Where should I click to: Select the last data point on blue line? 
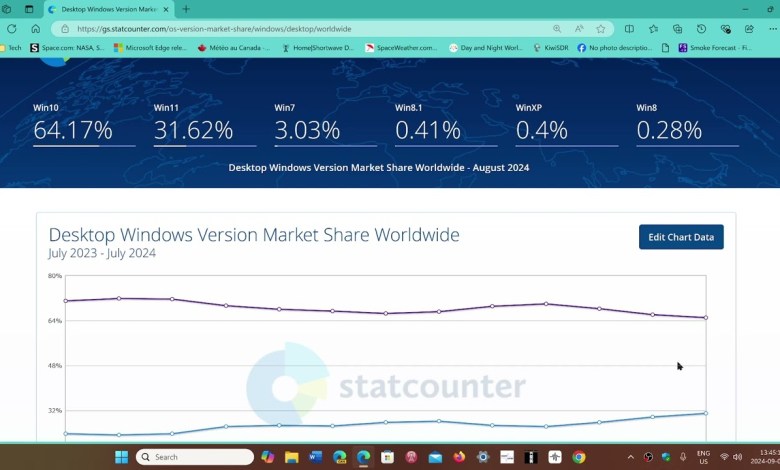705,413
